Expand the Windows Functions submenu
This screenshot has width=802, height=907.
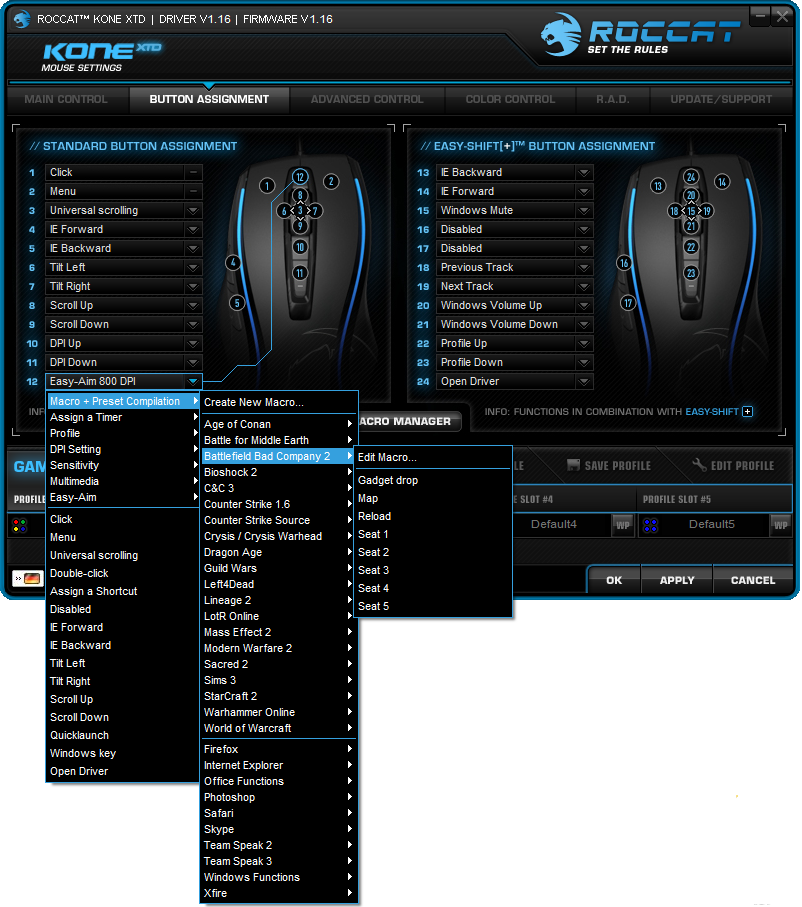[278, 878]
